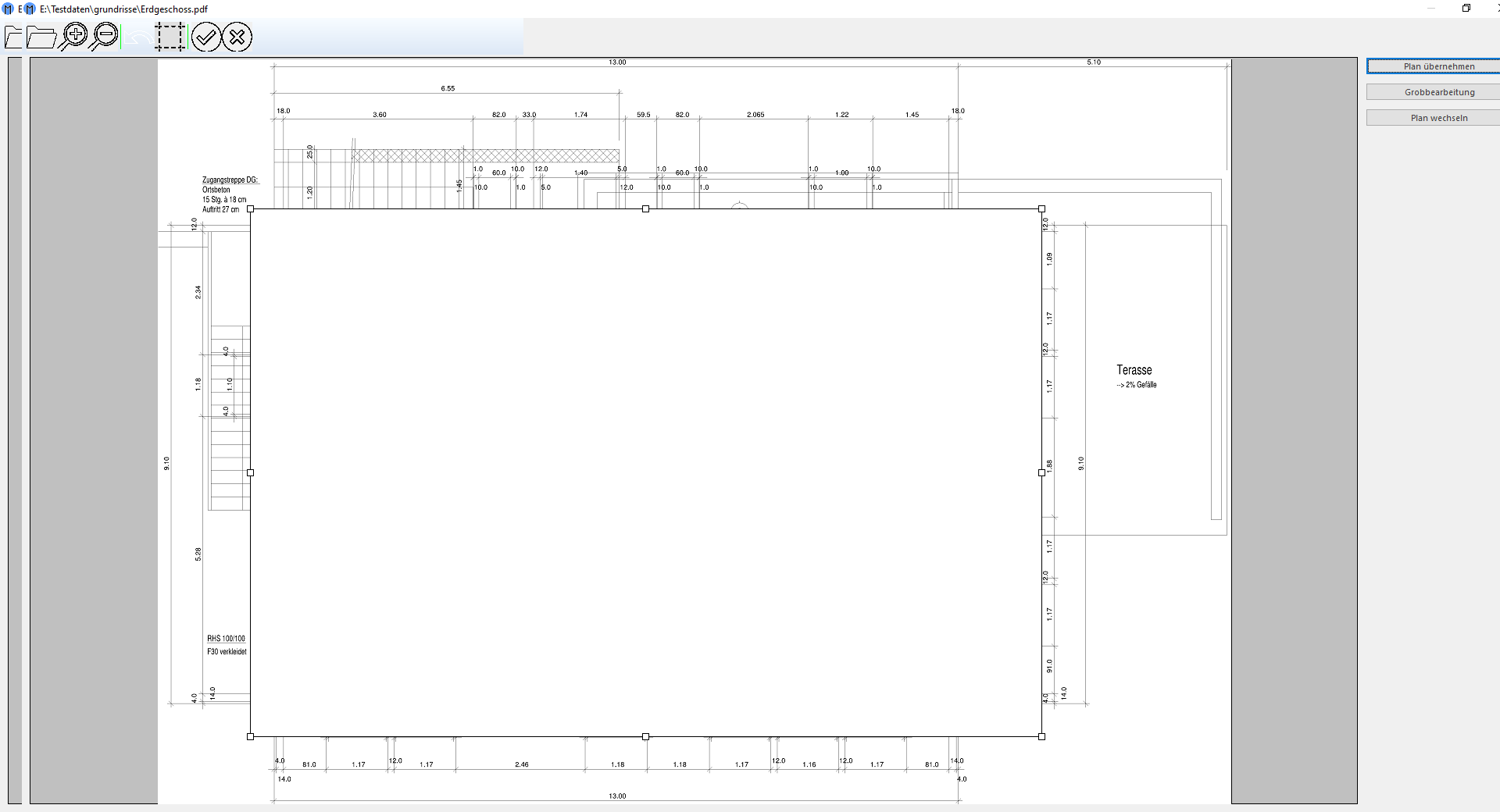Viewport: 1500px width, 812px height.
Task: Zoom in with the magnifier plus icon
Action: (x=74, y=36)
